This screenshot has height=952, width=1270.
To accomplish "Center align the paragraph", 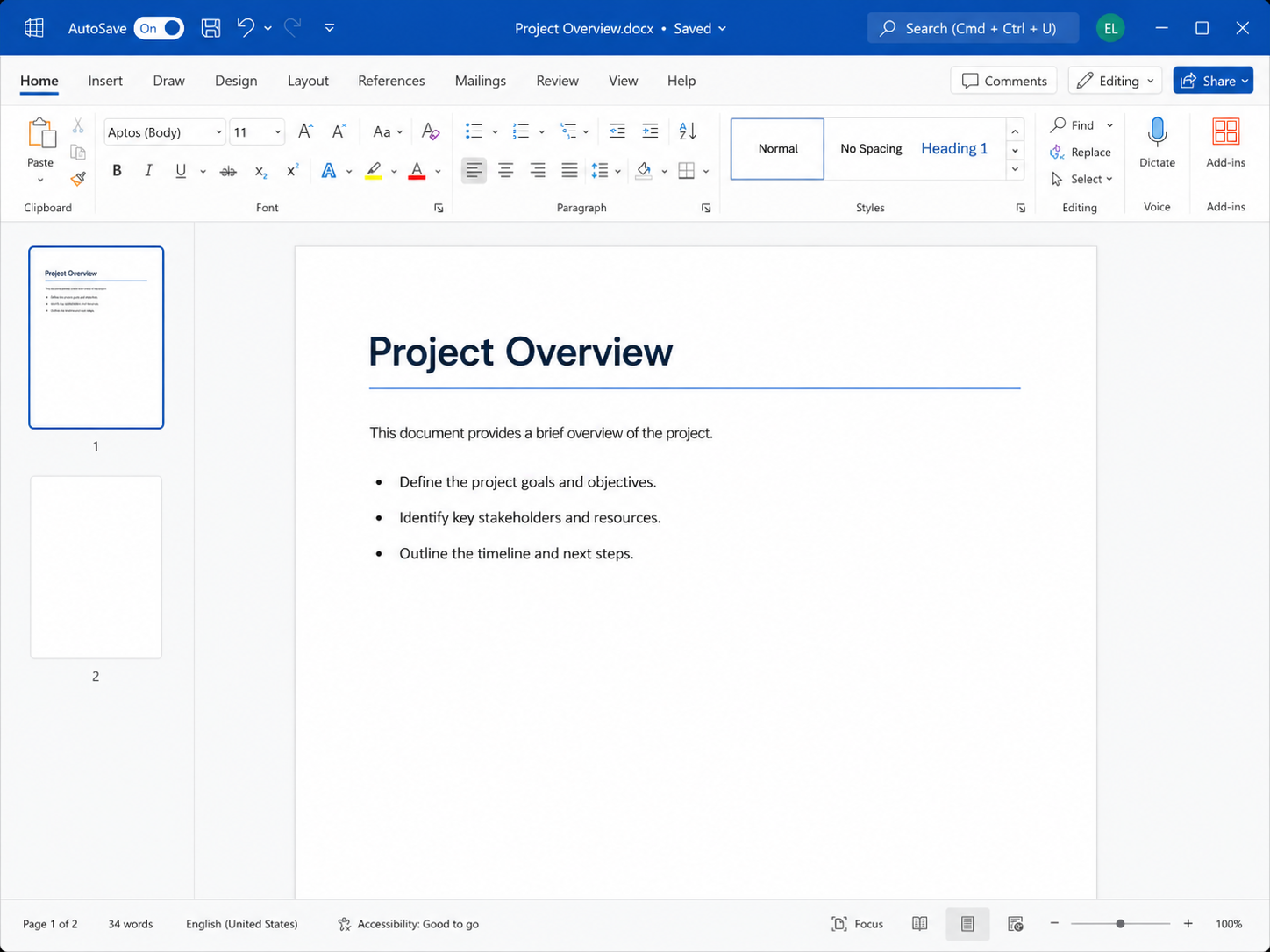I will coord(506,171).
